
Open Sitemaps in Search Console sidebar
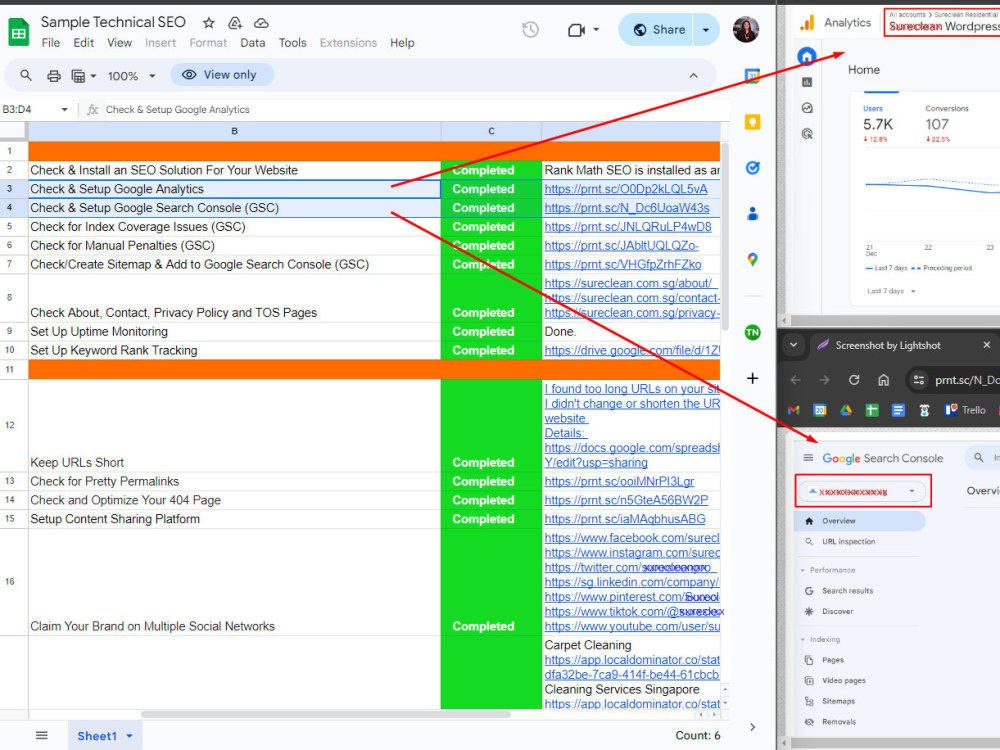click(x=838, y=701)
